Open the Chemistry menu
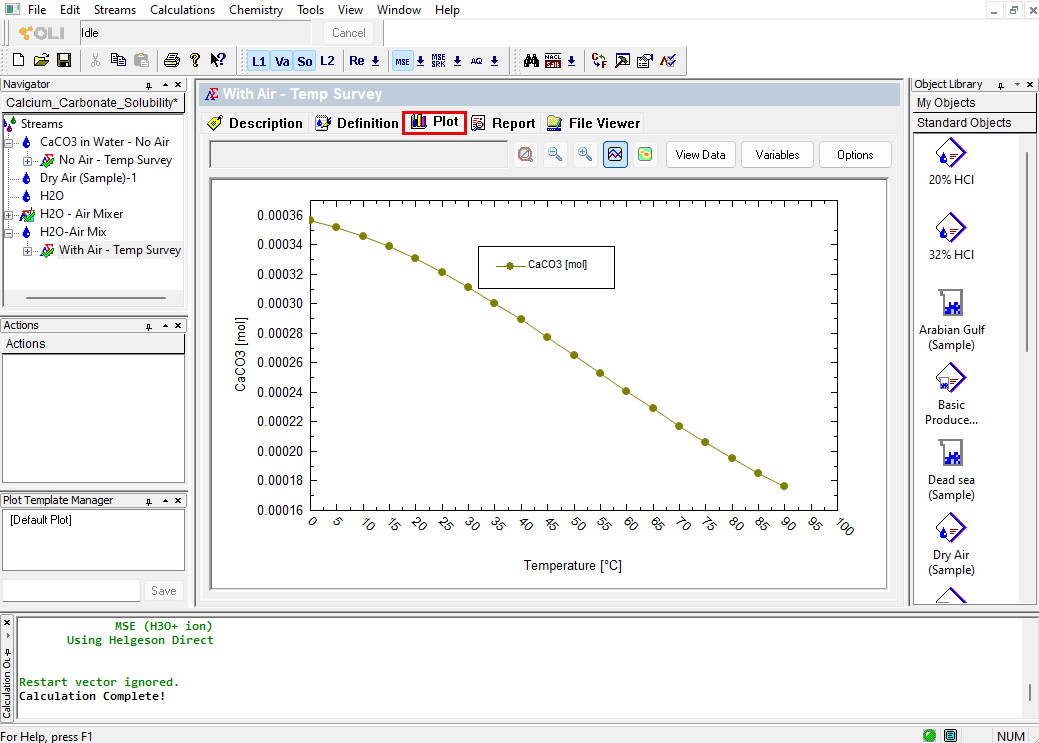 click(256, 10)
